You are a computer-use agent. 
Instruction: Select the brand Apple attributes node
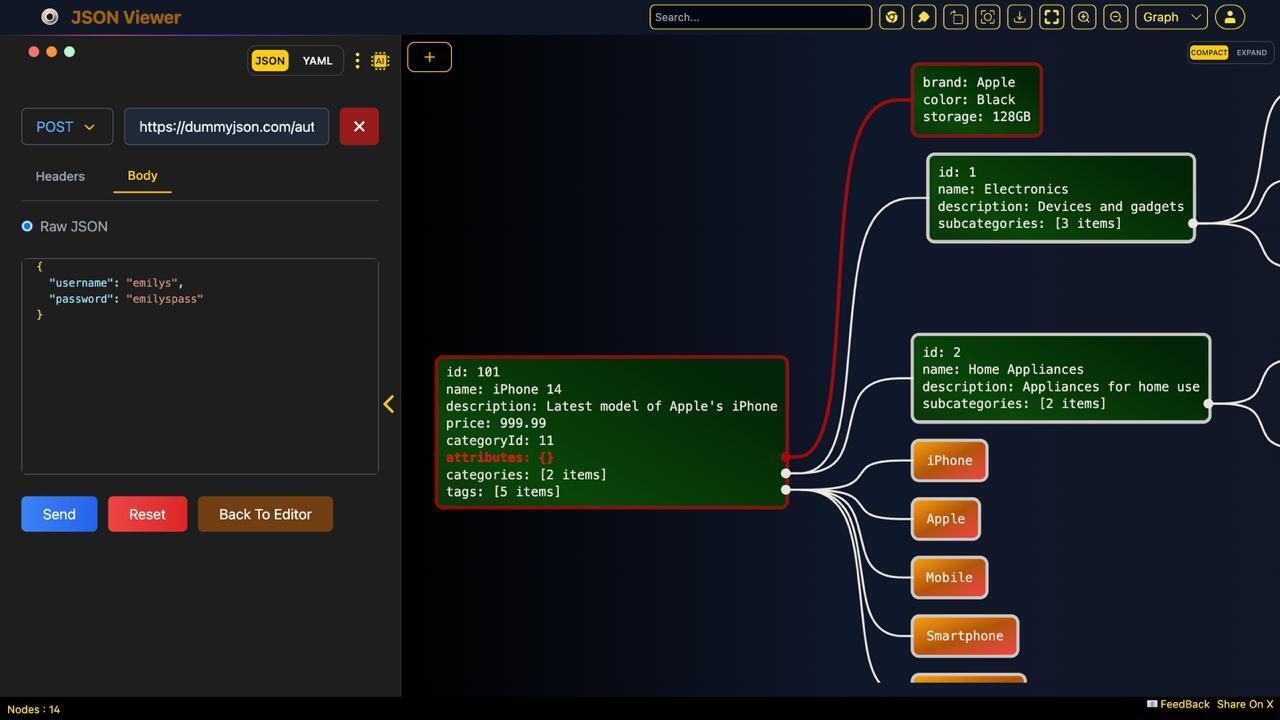[x=976, y=100]
